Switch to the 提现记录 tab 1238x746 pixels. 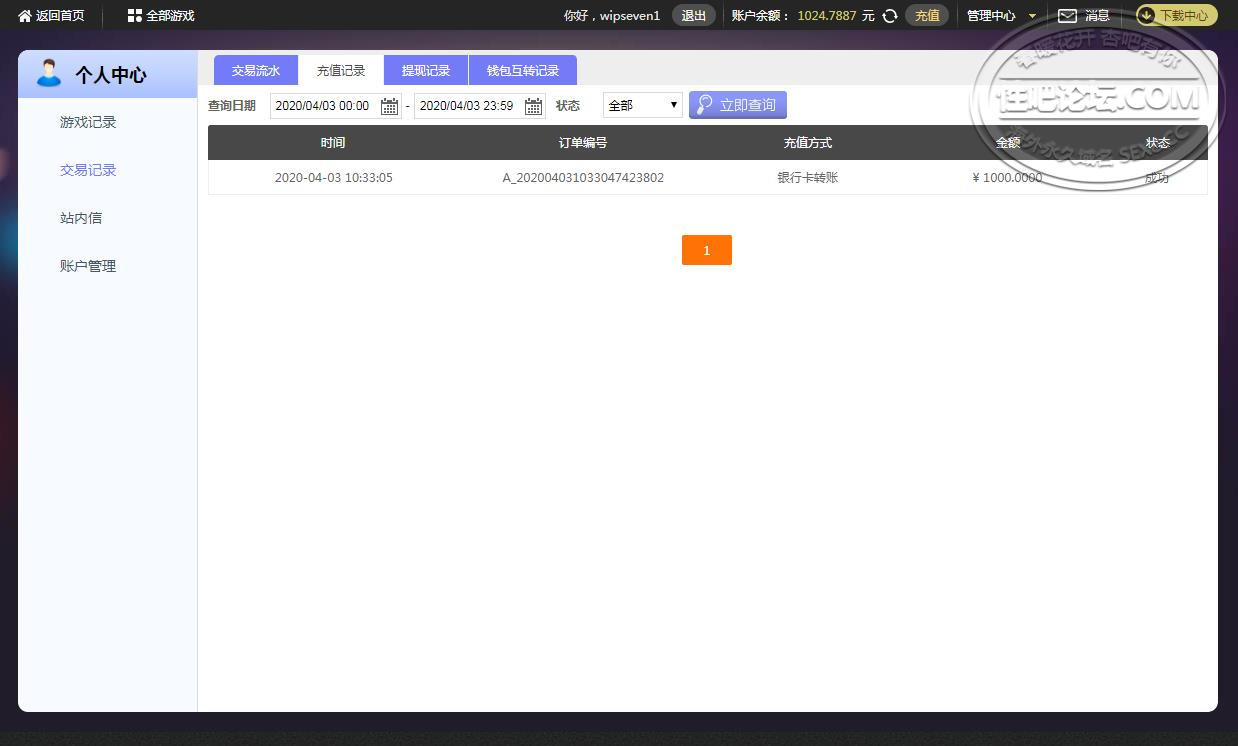[x=426, y=70]
